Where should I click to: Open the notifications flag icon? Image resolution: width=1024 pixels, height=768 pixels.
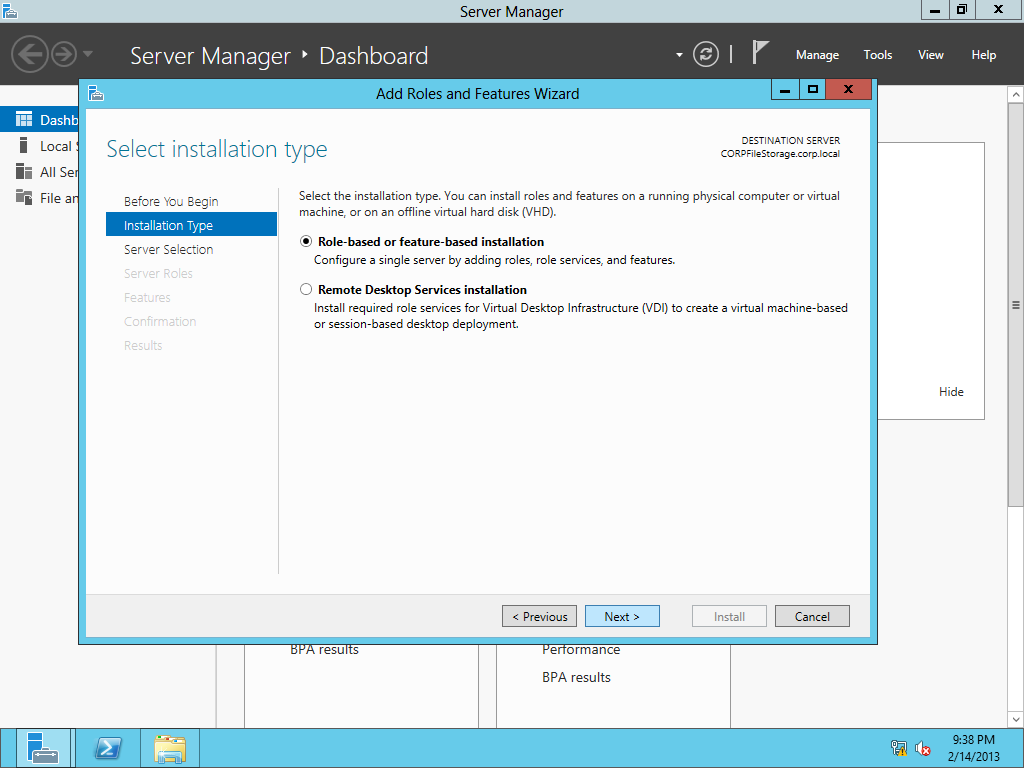tap(761, 52)
